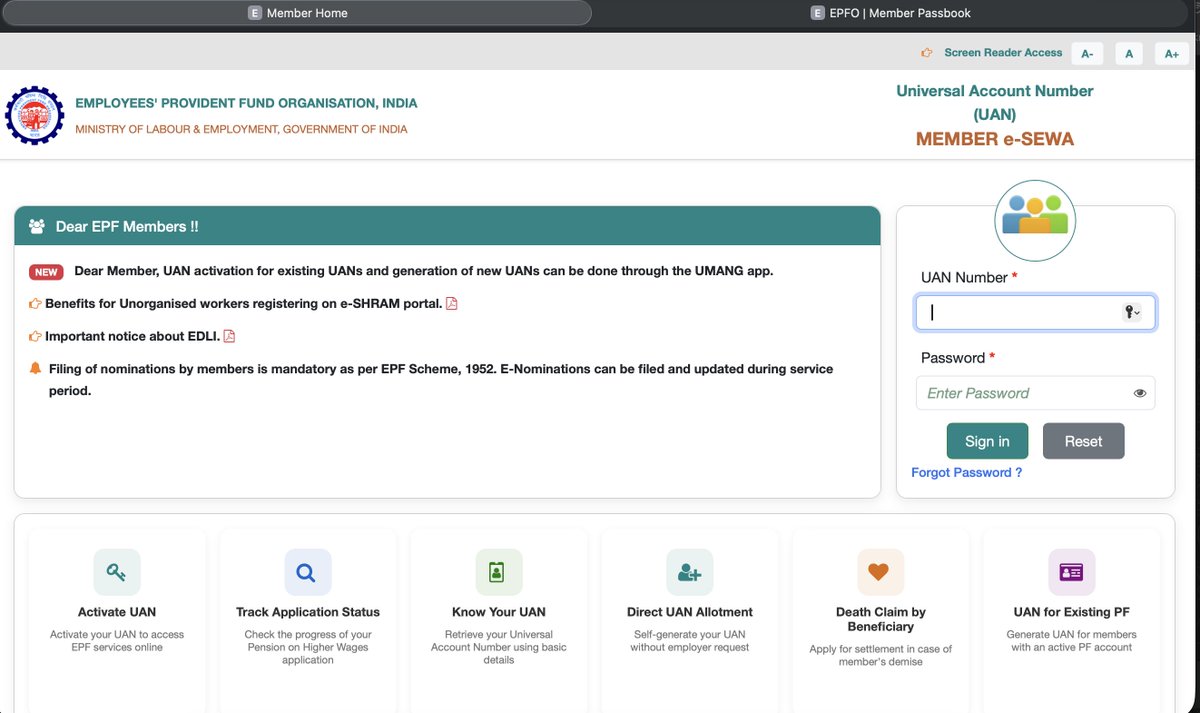Toggle password visibility eye icon
This screenshot has width=1200, height=713.
coord(1140,393)
